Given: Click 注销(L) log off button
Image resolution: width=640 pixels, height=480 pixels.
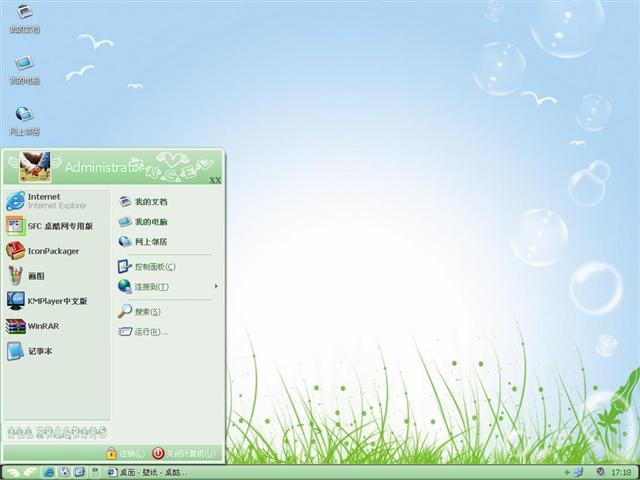Looking at the screenshot, I should point(125,453).
